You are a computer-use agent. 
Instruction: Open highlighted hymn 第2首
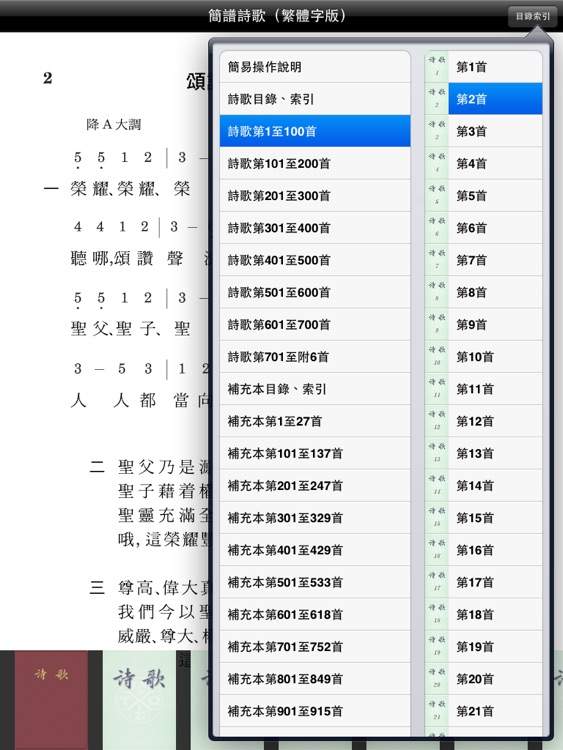click(484, 99)
